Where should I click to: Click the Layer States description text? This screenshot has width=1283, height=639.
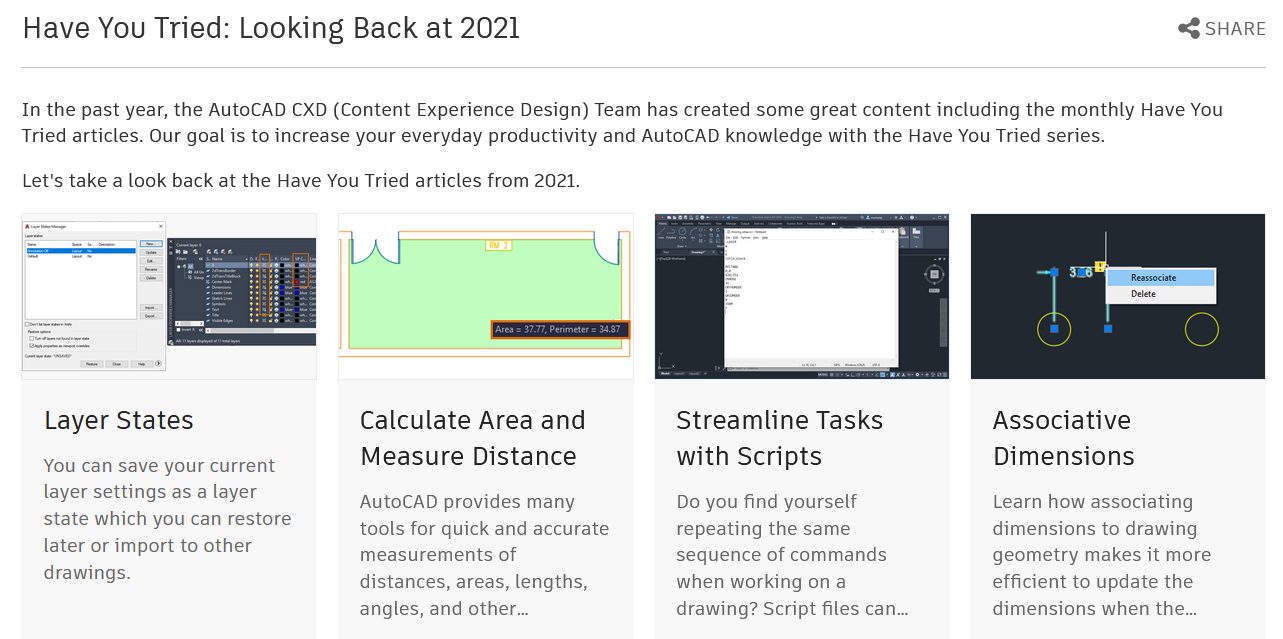point(168,519)
